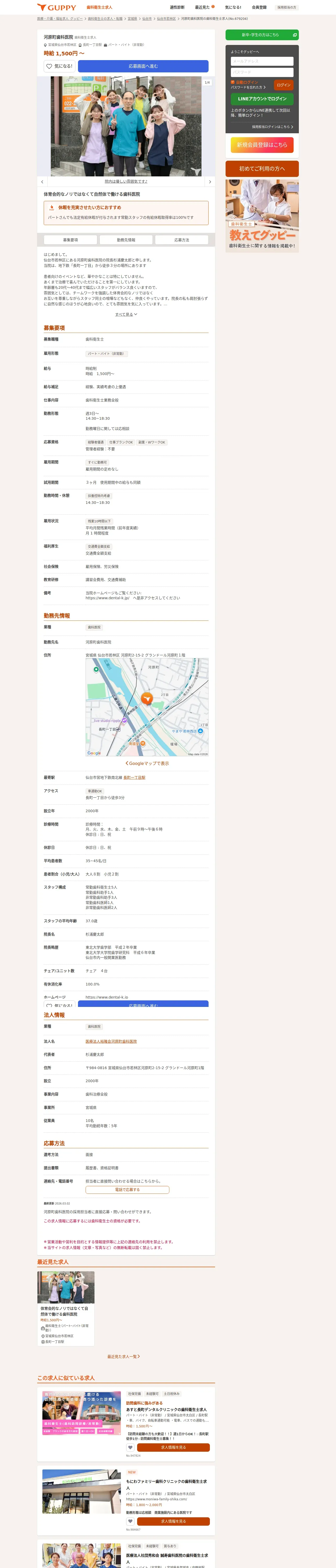Image resolution: width=336 pixels, height=1568 pixels.
Task: Focus the メールアドレス input field
Action: pos(262,61)
